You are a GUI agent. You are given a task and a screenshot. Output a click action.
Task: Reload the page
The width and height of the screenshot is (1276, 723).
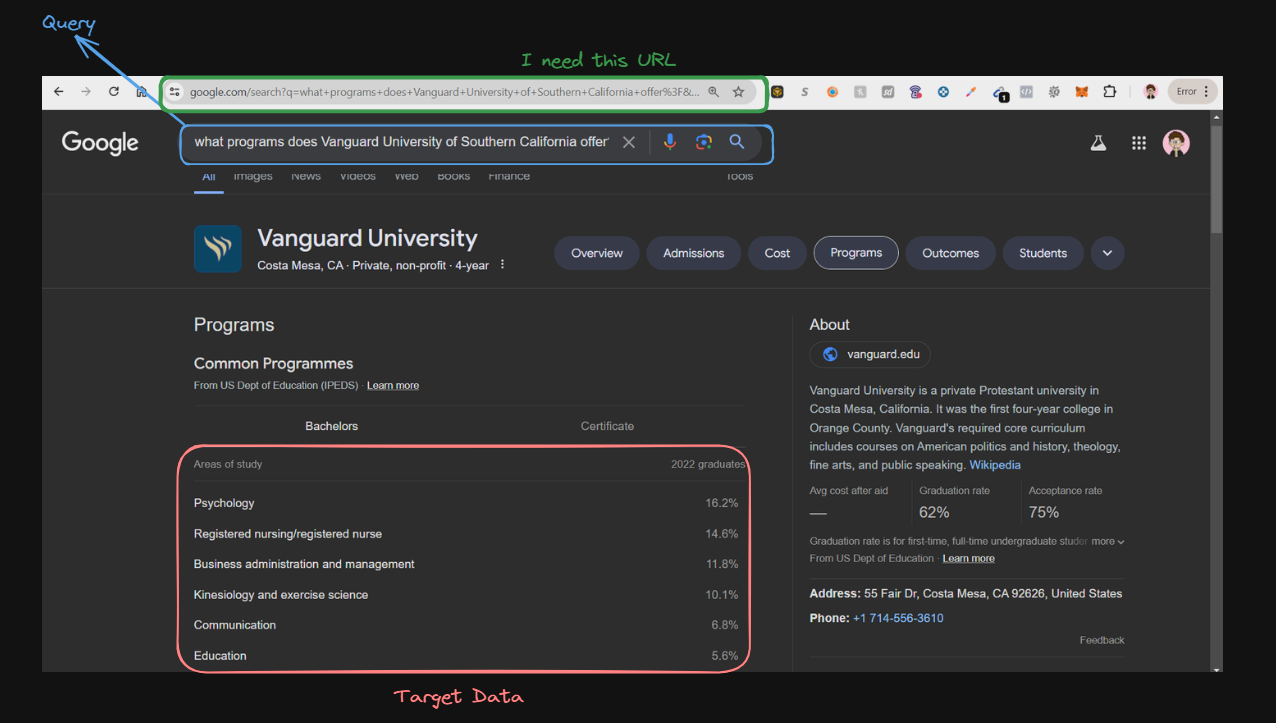coord(112,90)
